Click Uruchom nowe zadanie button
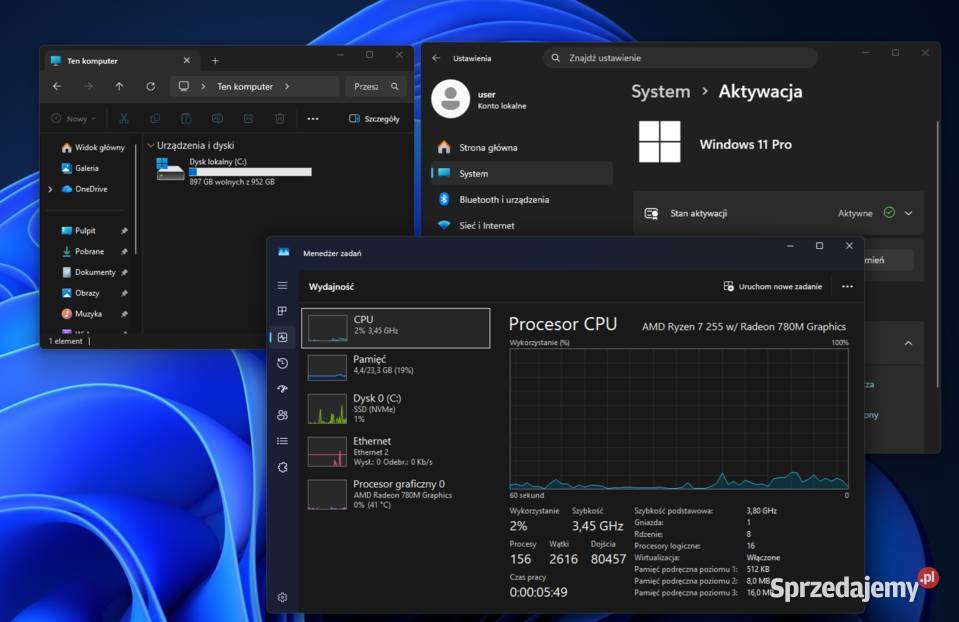This screenshot has width=959, height=622. point(772,286)
